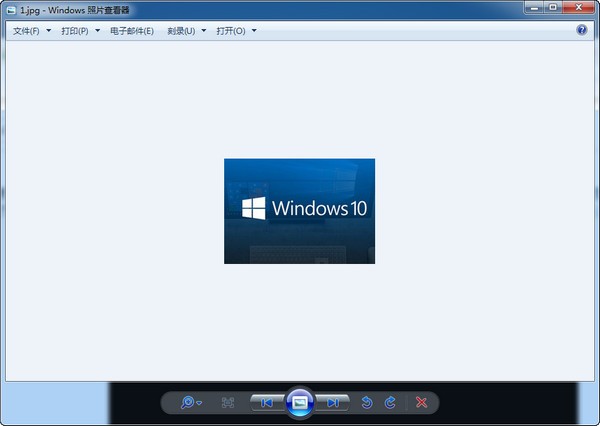Minimize the photo viewer window
Screen dimensions: 600x426
coord(534,7)
